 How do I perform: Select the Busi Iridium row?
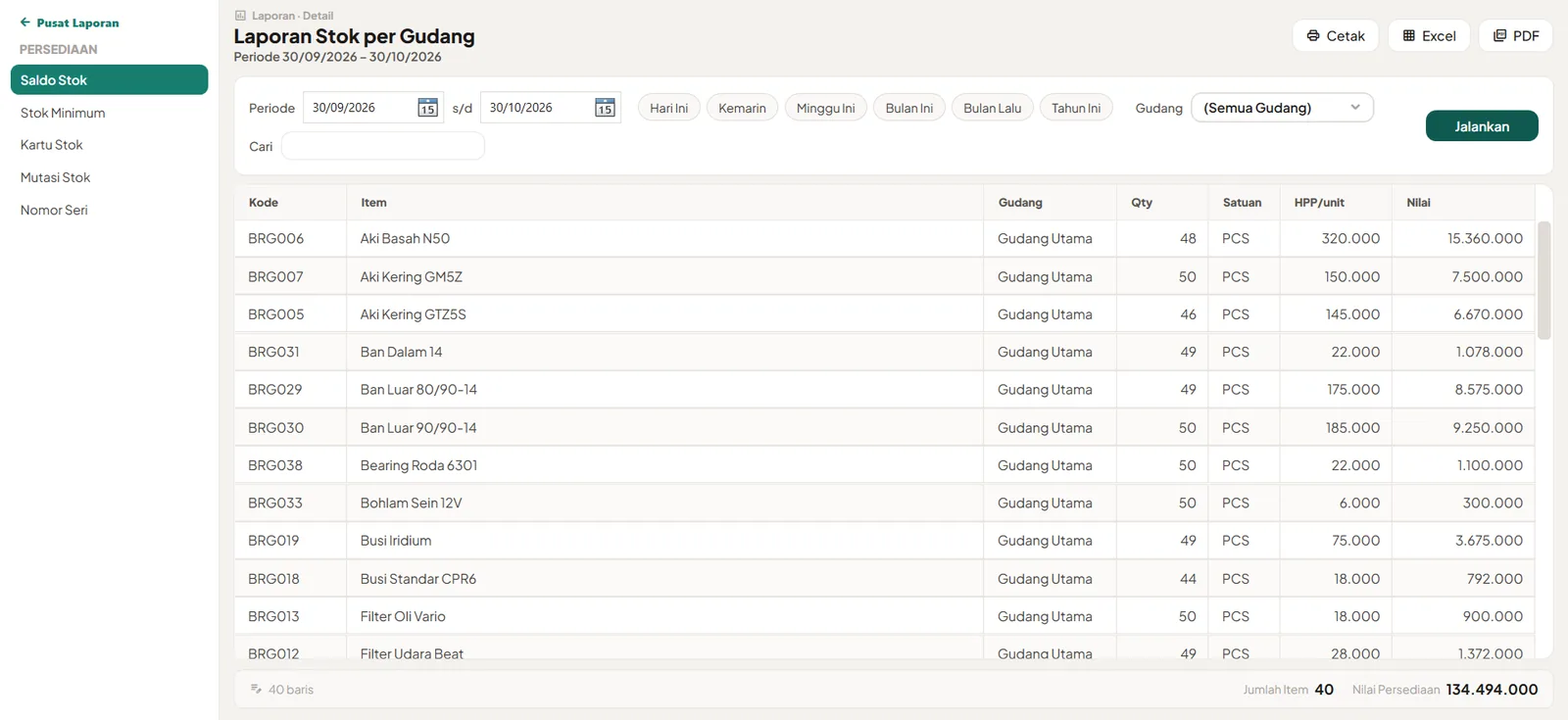(x=885, y=541)
